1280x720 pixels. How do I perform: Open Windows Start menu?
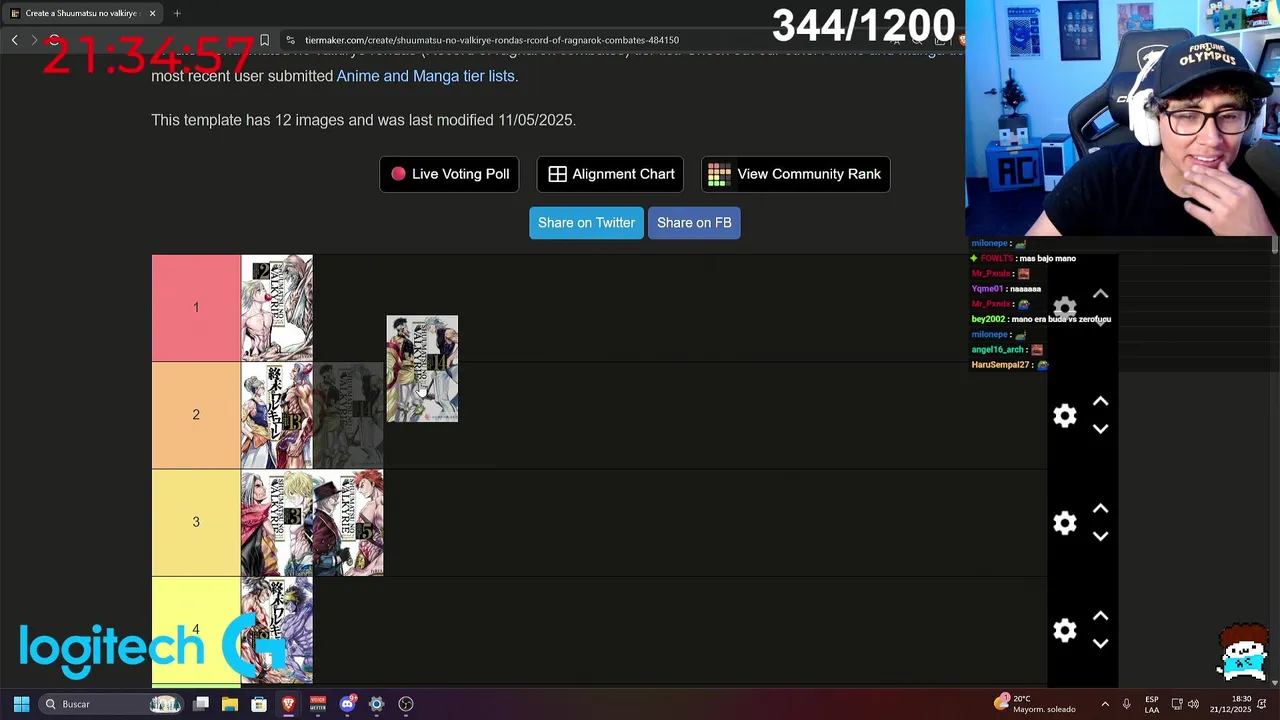pos(21,704)
